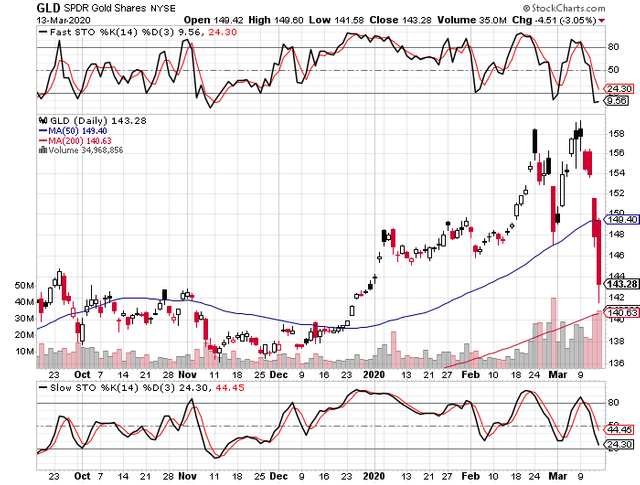Click the 80 label on Fast STO axis

click(613, 47)
